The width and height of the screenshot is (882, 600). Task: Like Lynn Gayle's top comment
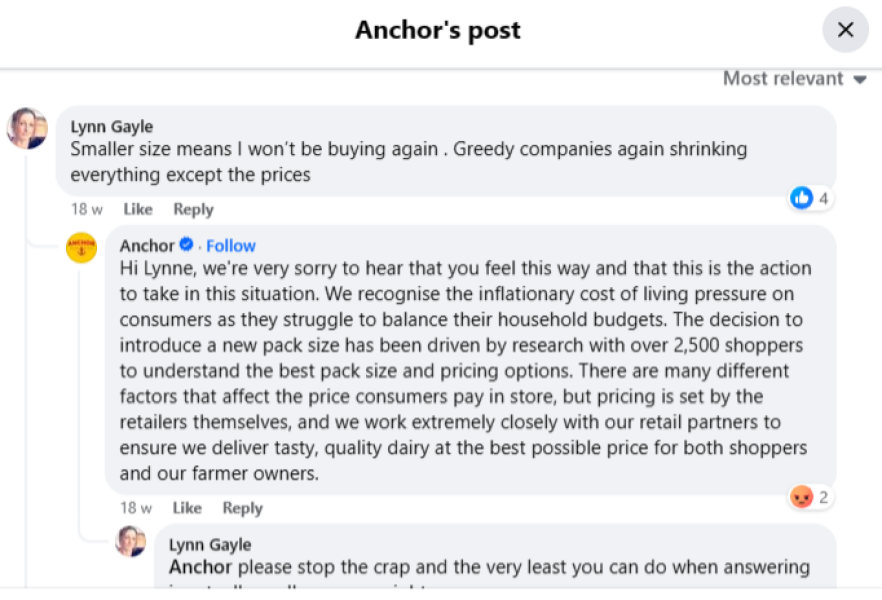tap(137, 209)
